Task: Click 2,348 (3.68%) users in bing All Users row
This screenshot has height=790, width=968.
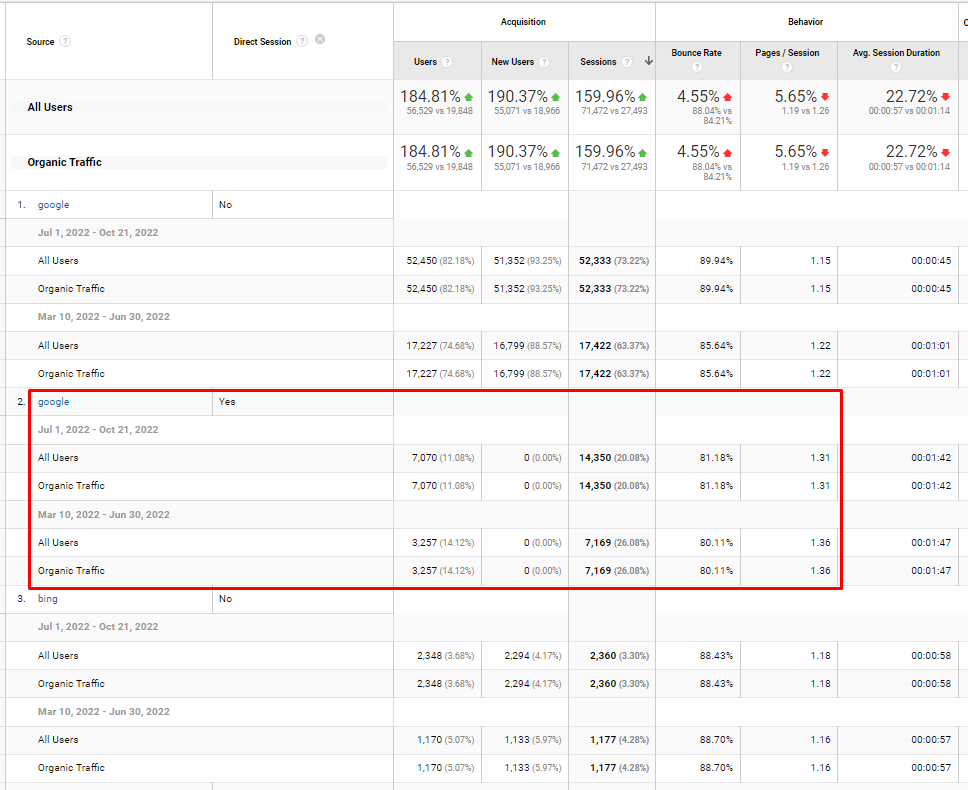Action: pos(445,655)
